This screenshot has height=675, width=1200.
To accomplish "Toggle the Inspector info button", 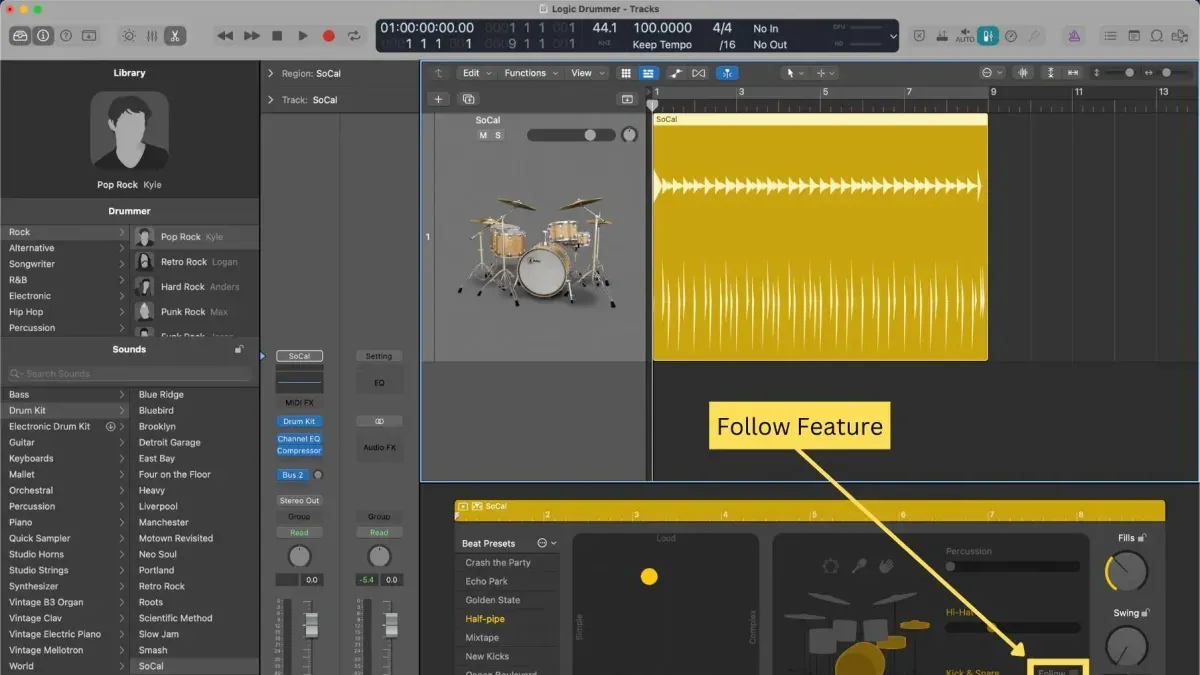I will tap(43, 35).
